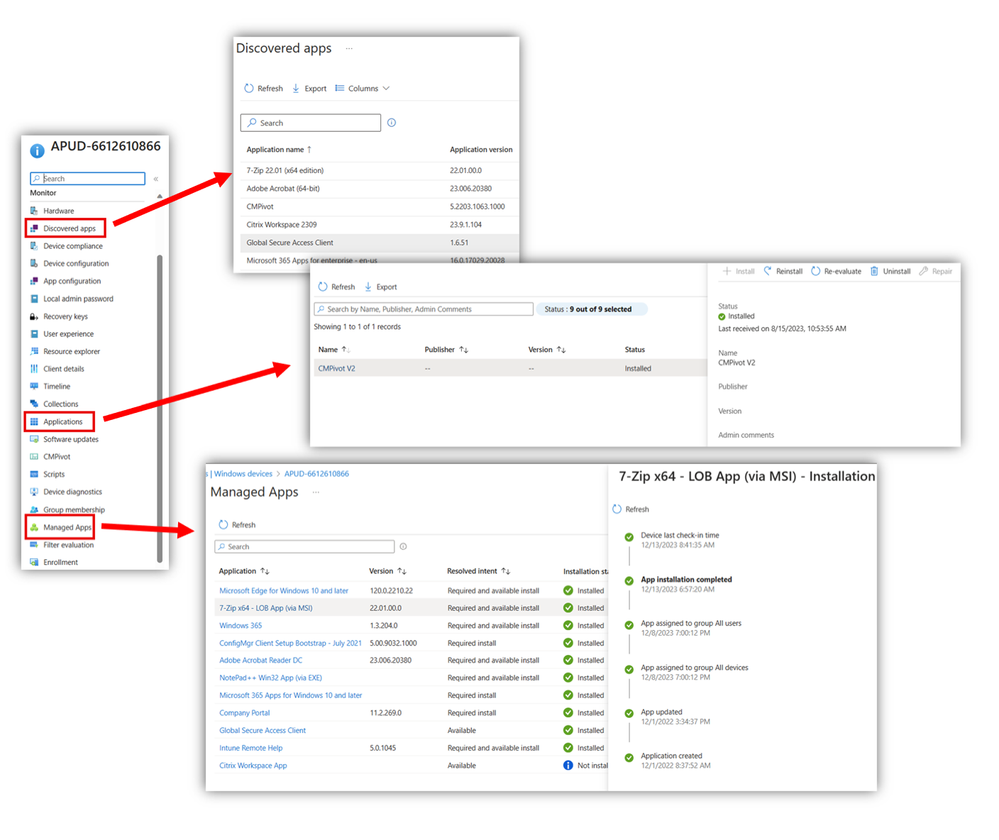The width and height of the screenshot is (999, 840).
Task: Click the Re-evaluate action
Action: tap(836, 272)
